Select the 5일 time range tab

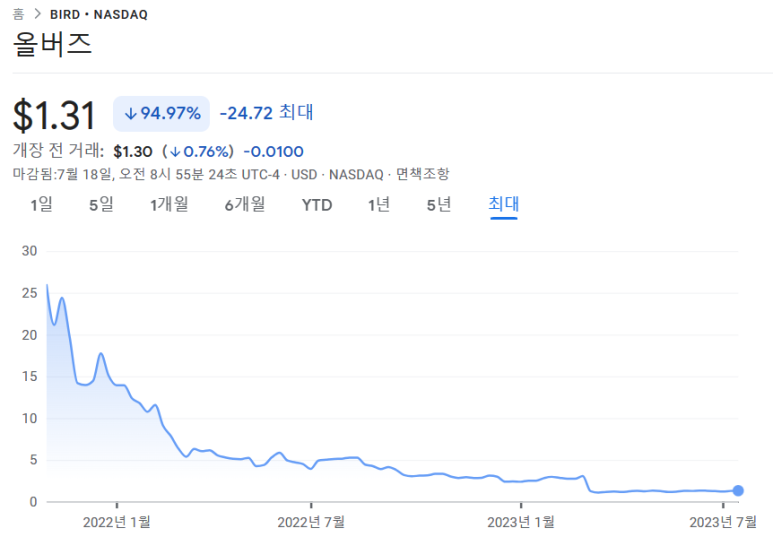[101, 204]
